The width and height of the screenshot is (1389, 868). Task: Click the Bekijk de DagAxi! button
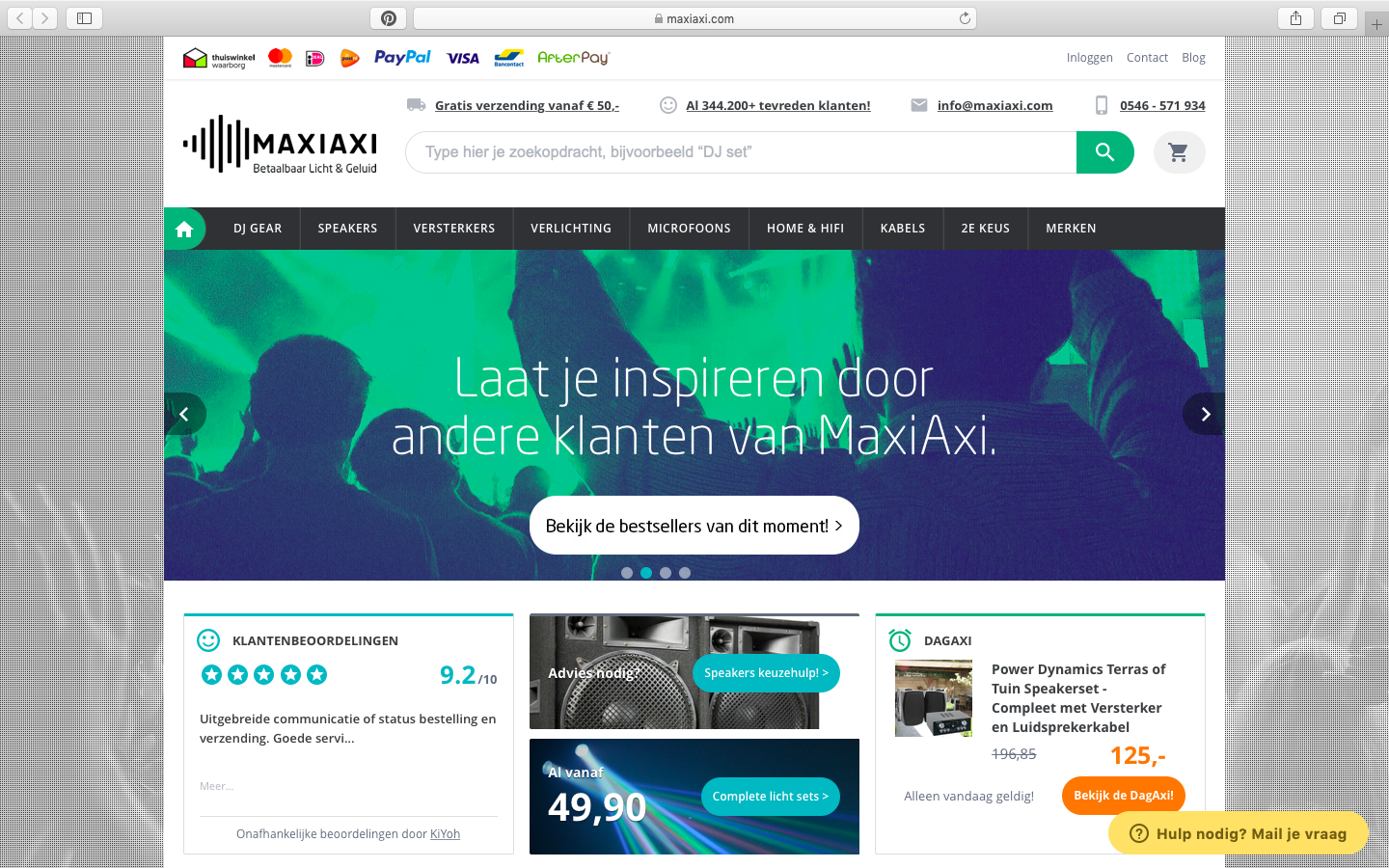[1124, 796]
